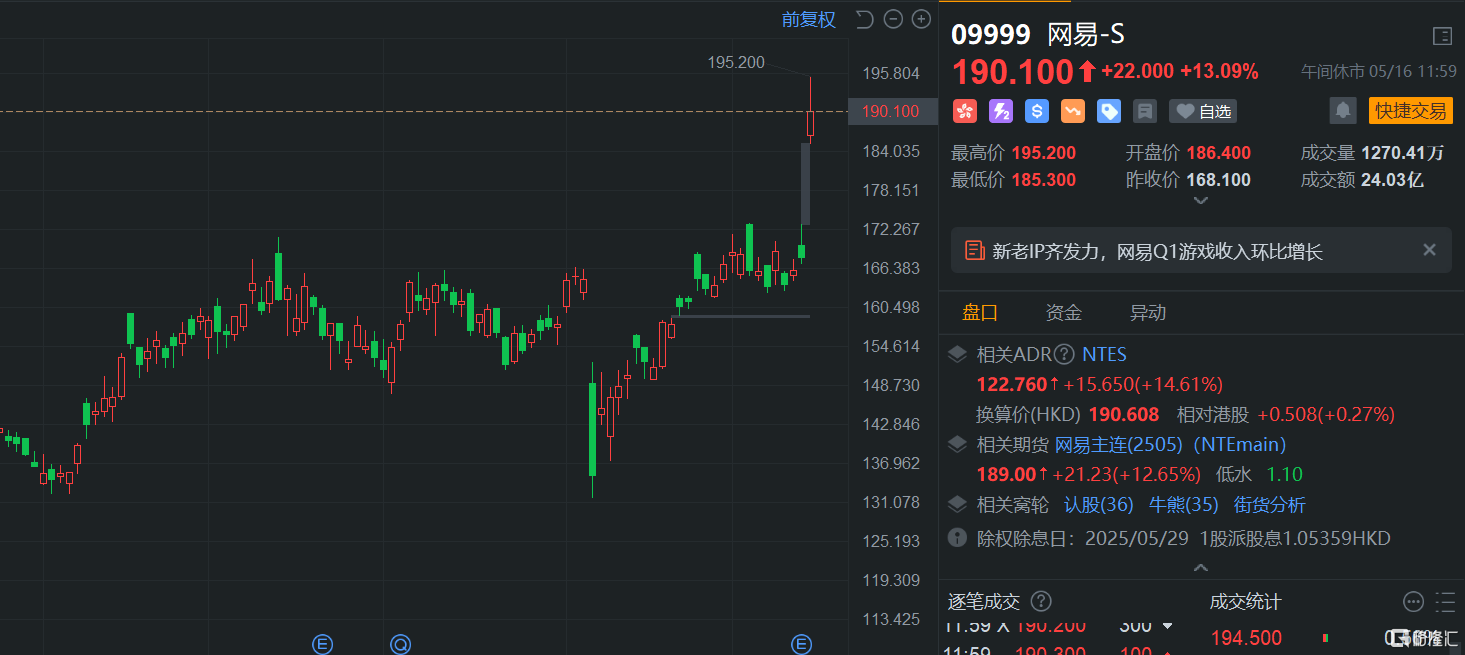Expand more quote details below 昨收价
The image size is (1465, 655).
click(x=1201, y=200)
